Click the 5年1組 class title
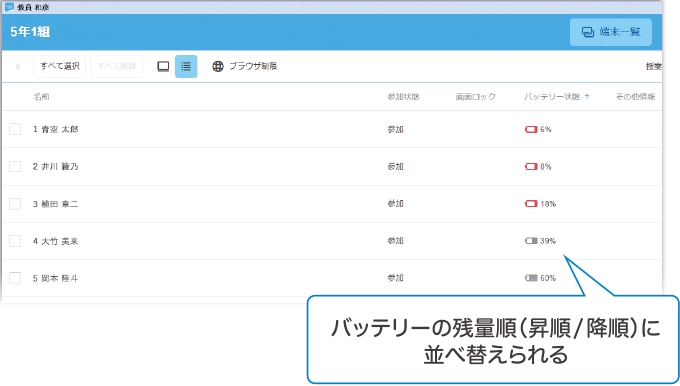 [30, 32]
